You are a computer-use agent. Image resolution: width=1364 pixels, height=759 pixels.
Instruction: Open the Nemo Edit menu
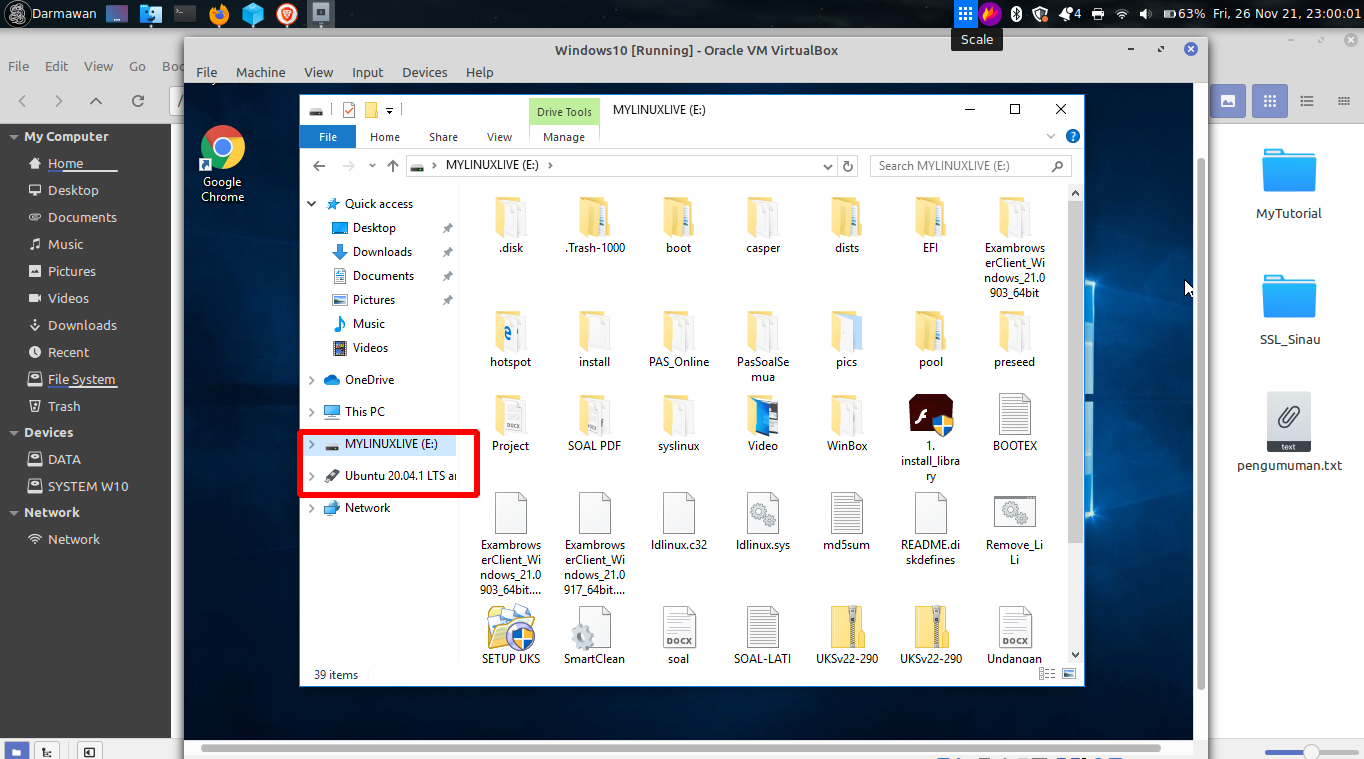tap(56, 66)
